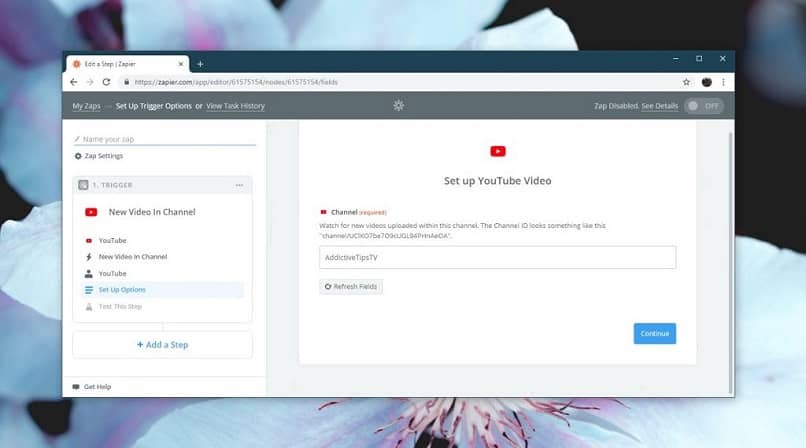Image resolution: width=806 pixels, height=448 pixels.
Task: Select the New Video In Channel trigger row
Action: pos(162,257)
